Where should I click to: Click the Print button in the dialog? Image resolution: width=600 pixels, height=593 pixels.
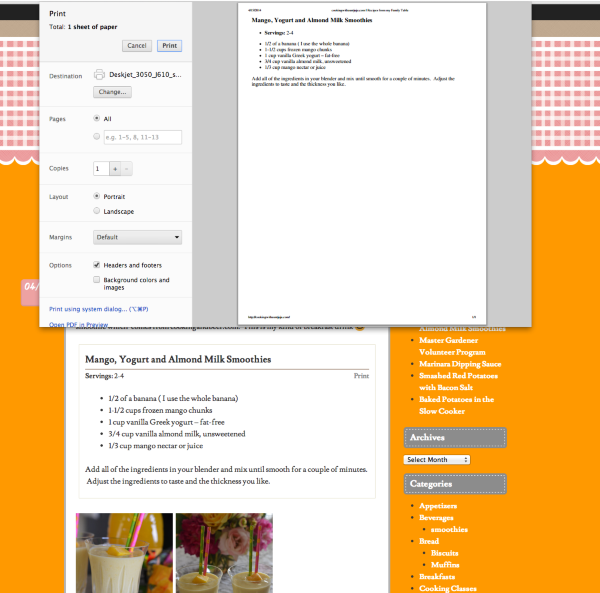click(170, 46)
